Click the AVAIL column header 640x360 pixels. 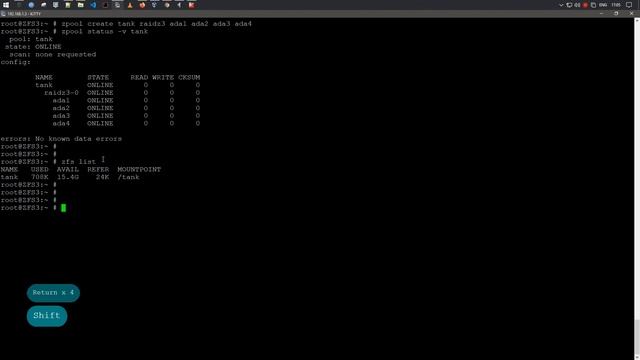click(68, 169)
